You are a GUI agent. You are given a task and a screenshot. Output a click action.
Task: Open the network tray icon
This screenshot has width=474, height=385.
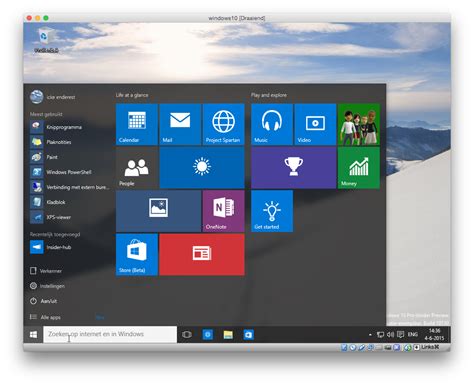tap(380, 334)
